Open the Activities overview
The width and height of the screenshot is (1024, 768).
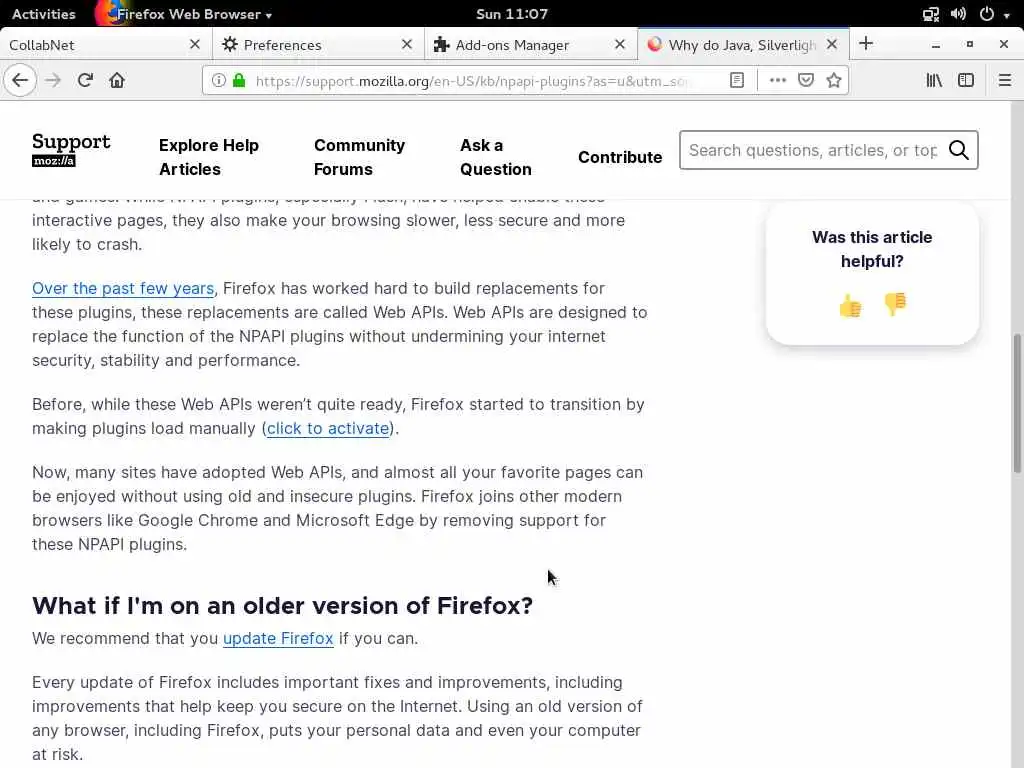pos(44,14)
